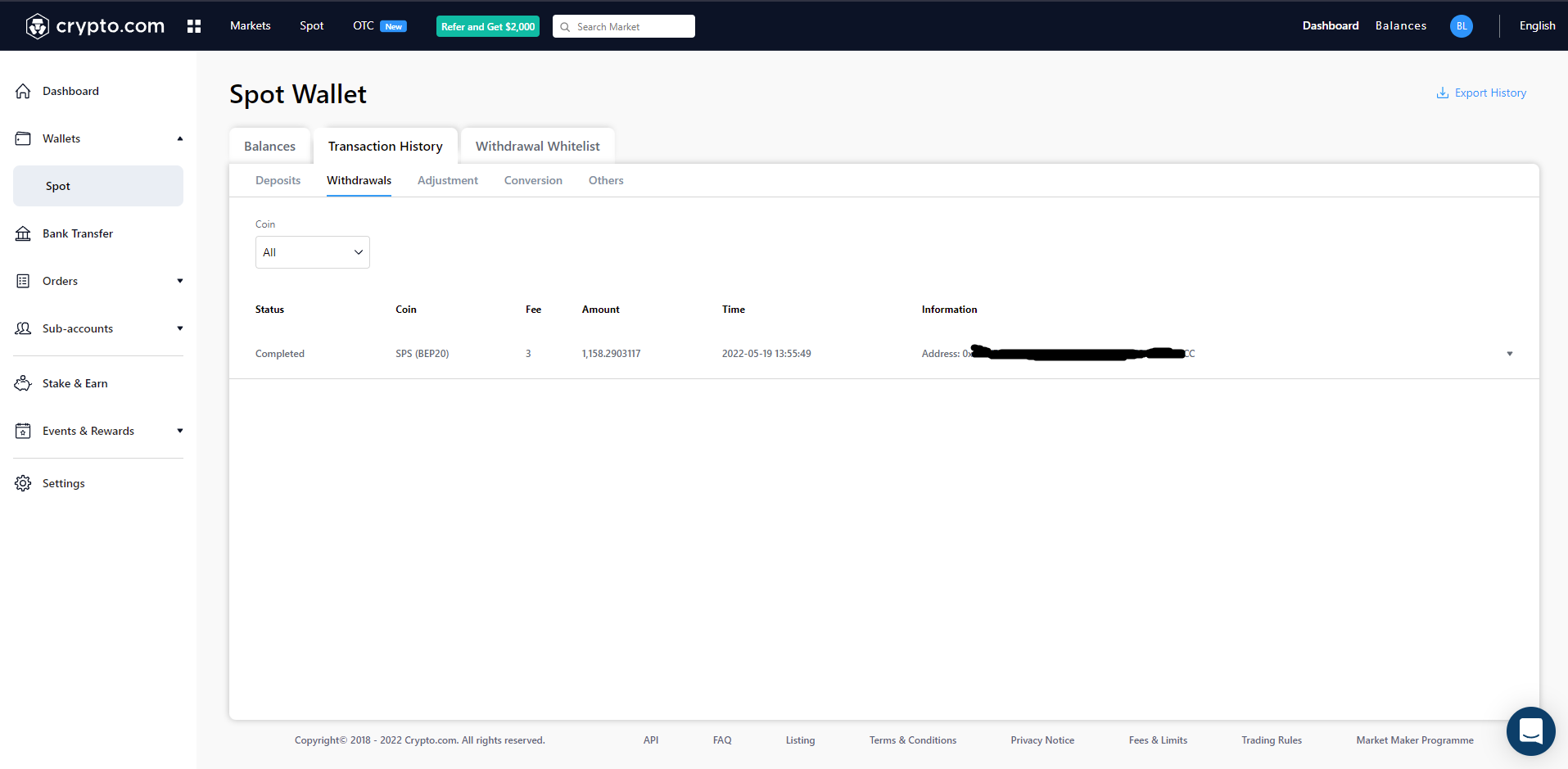The width and height of the screenshot is (1568, 769).
Task: Switch to the Balances tab
Action: coord(269,146)
